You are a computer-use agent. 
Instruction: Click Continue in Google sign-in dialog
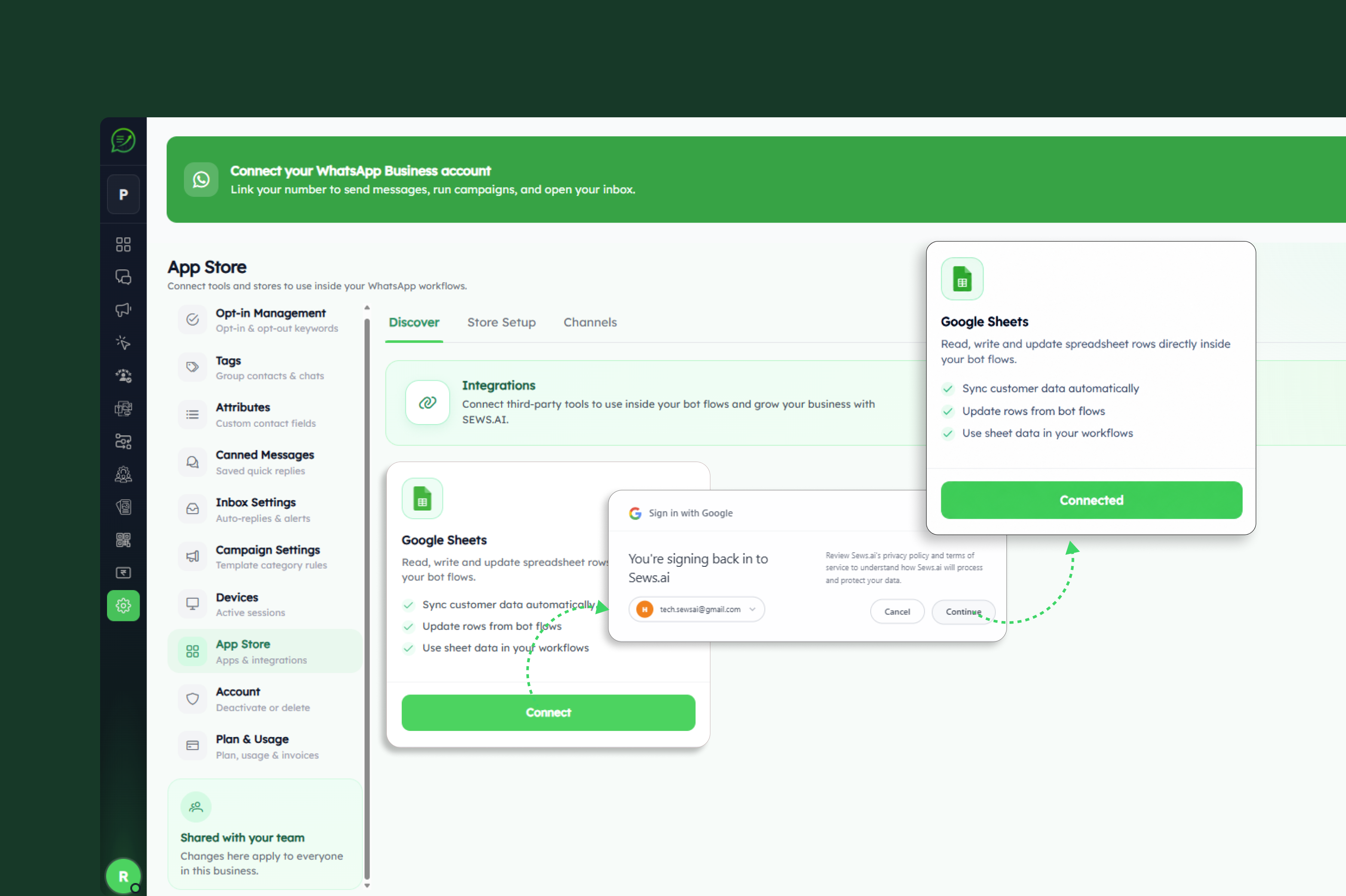[x=963, y=612]
